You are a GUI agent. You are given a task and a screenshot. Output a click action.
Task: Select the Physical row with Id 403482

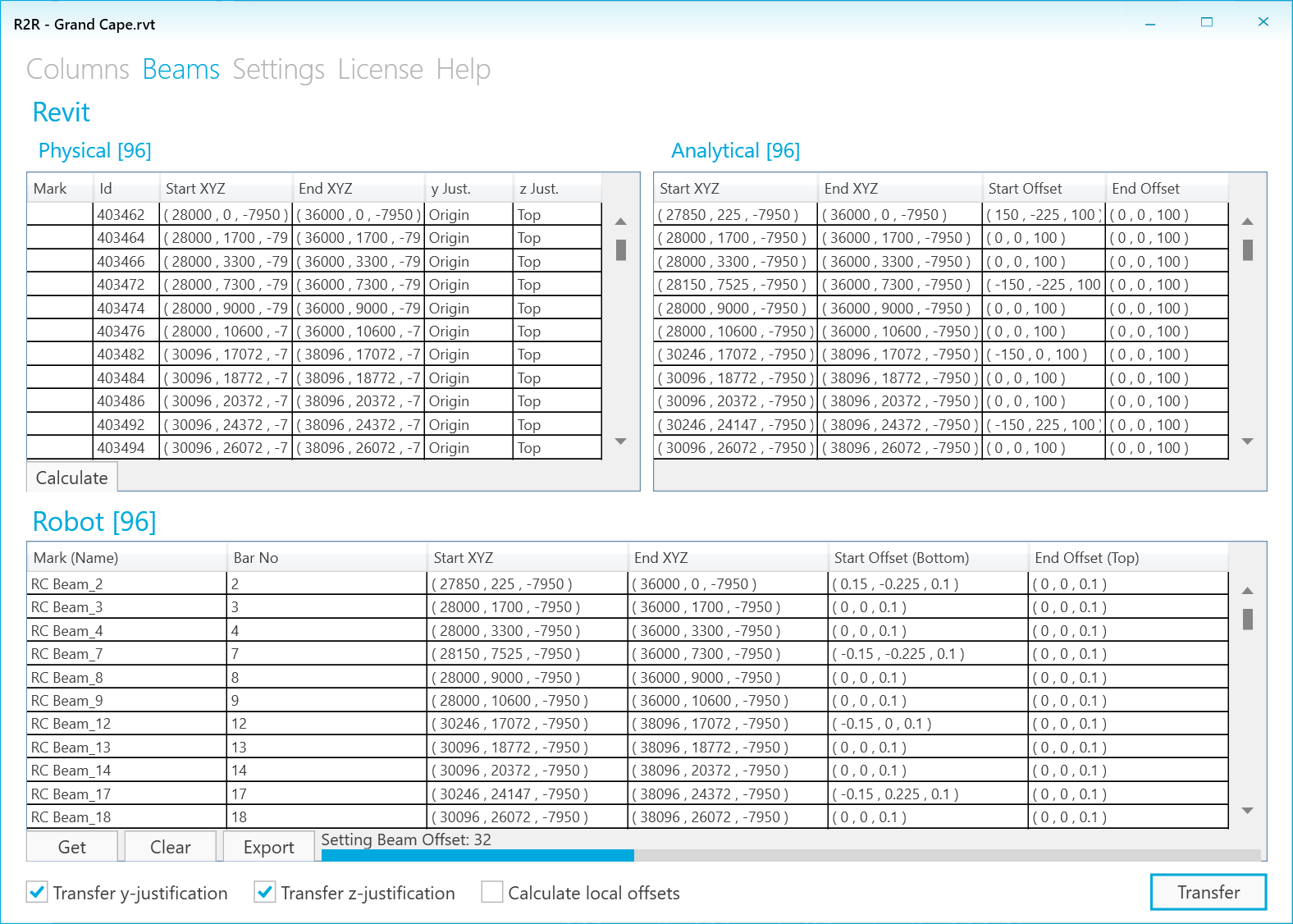(x=314, y=355)
